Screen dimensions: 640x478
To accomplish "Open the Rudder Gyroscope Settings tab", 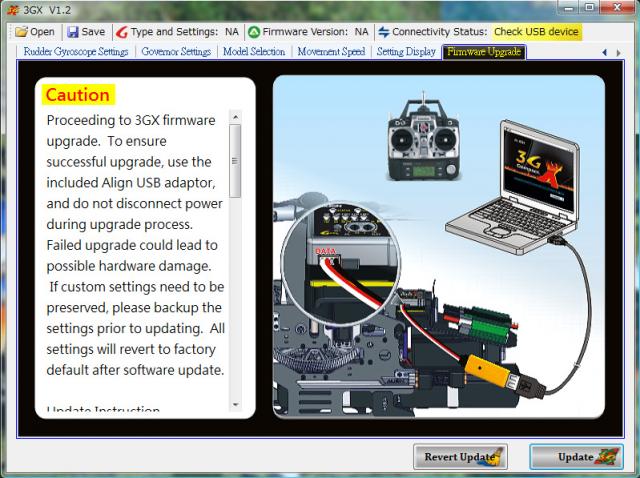I will click(76, 52).
